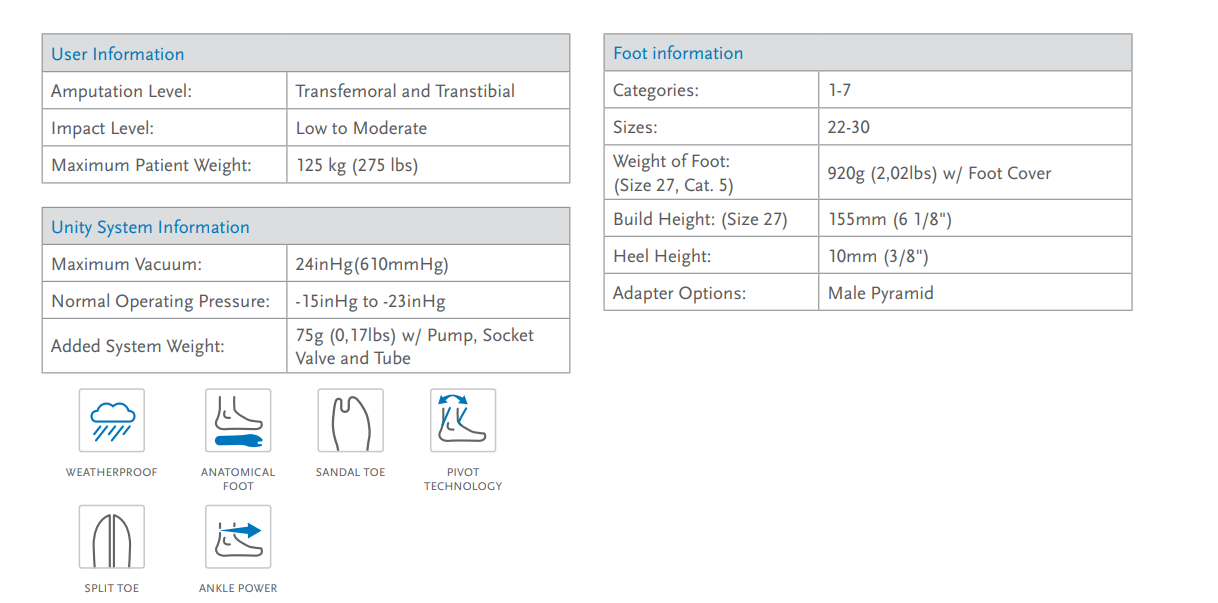The image size is (1218, 603).
Task: Click the 155mm (6 1/8") value
Action: 890,218
